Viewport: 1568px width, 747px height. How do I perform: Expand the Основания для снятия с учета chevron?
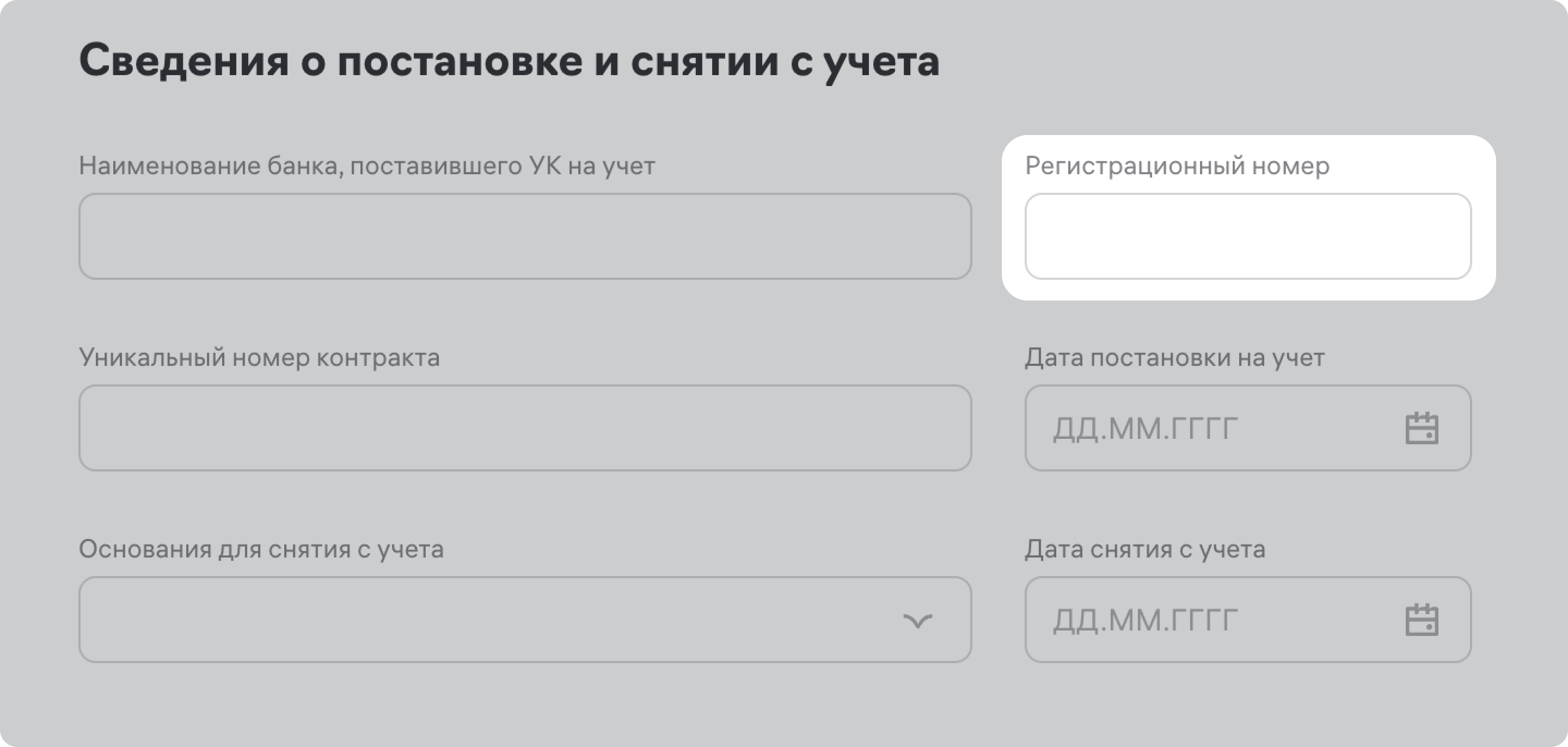[917, 620]
